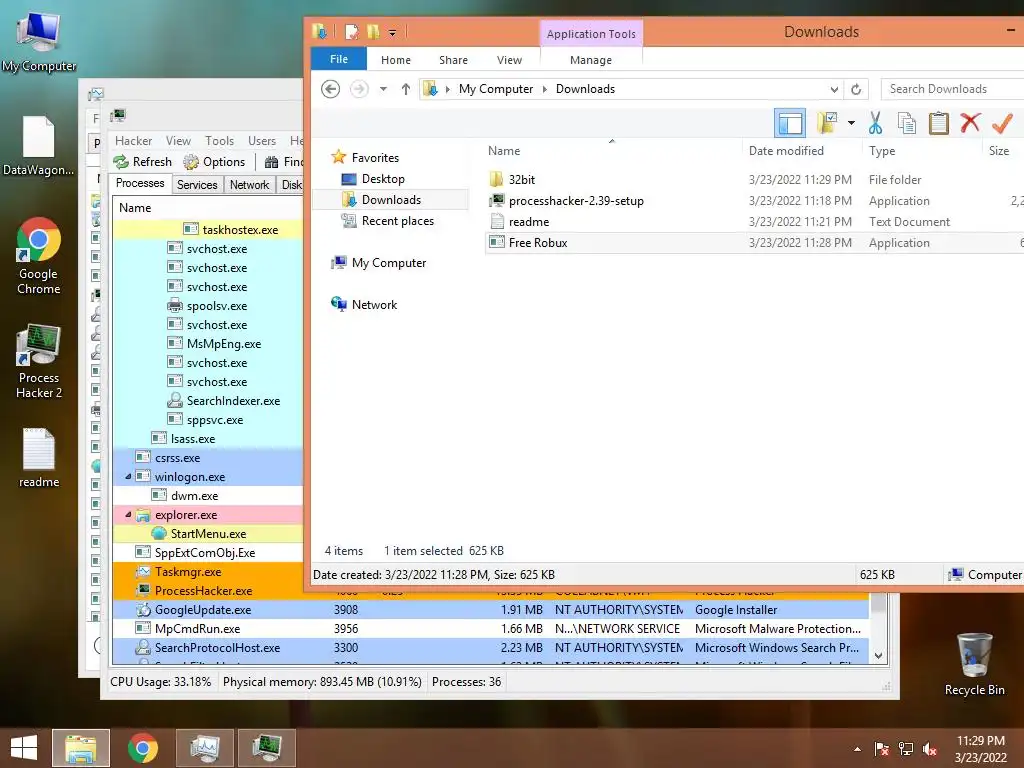Switch to Services tab in Process Hacker
The width and height of the screenshot is (1024, 768).
(197, 185)
